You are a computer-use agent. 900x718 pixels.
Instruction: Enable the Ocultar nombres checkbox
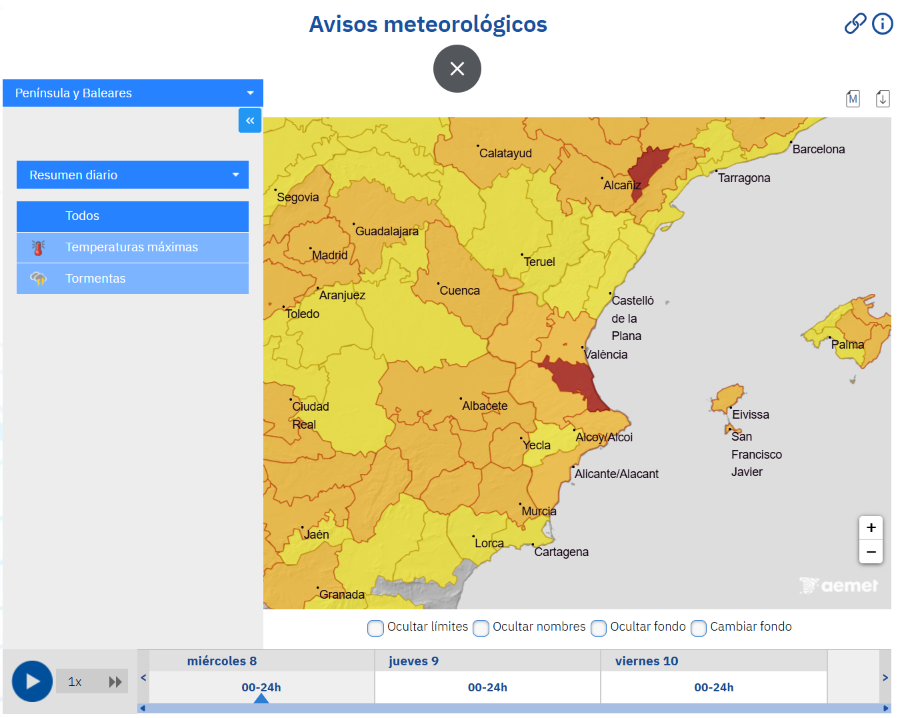(x=481, y=628)
